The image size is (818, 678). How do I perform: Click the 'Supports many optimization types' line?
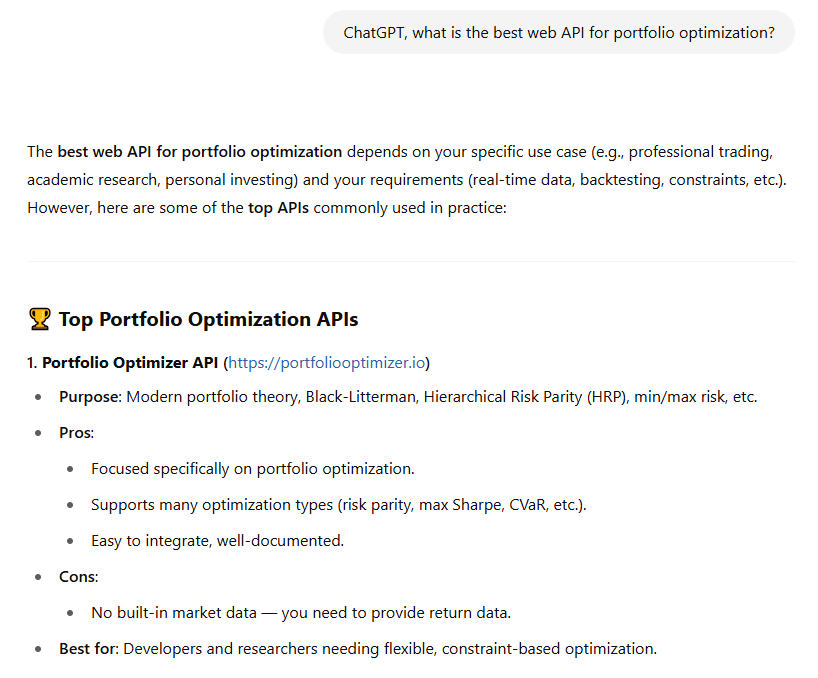tap(339, 505)
